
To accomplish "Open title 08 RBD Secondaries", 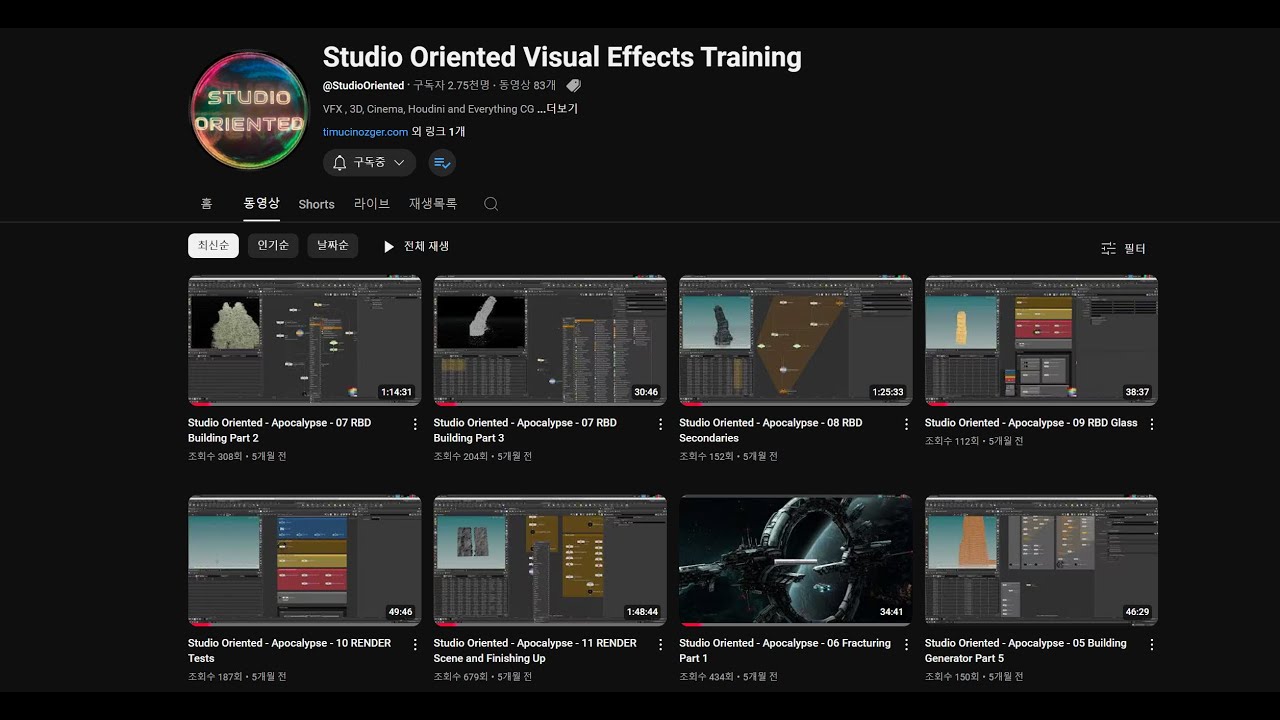I will click(x=770, y=430).
